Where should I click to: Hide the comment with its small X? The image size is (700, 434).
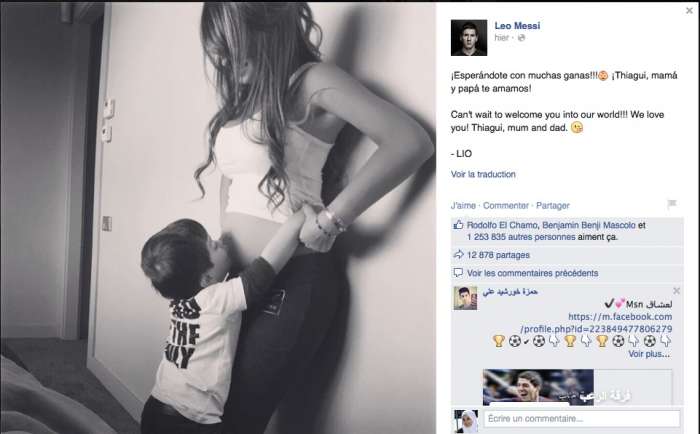[676, 291]
